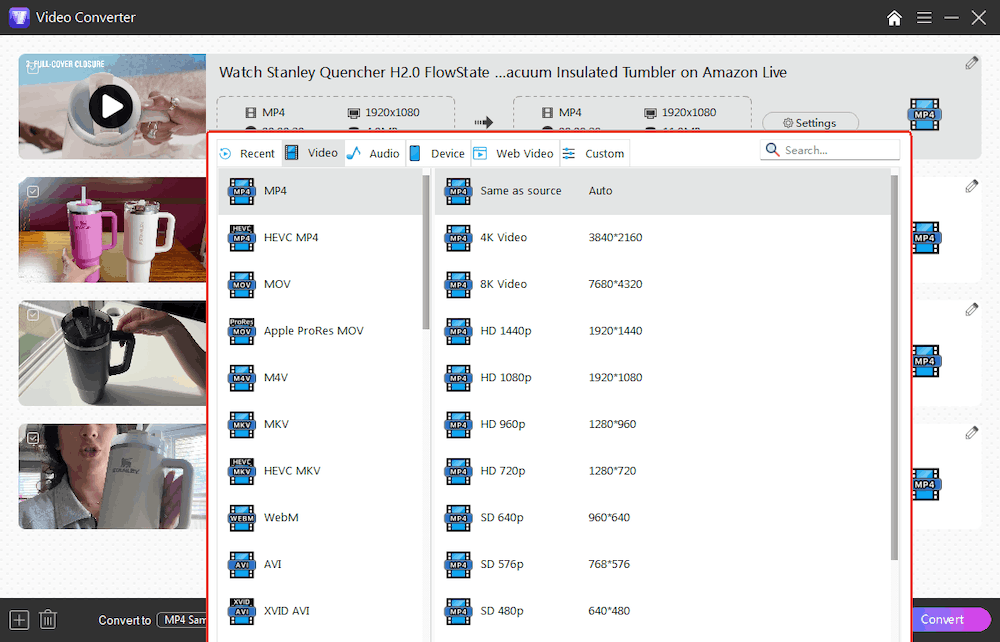This screenshot has height=642, width=1000.
Task: Add files with the plus icon
Action: 19,620
